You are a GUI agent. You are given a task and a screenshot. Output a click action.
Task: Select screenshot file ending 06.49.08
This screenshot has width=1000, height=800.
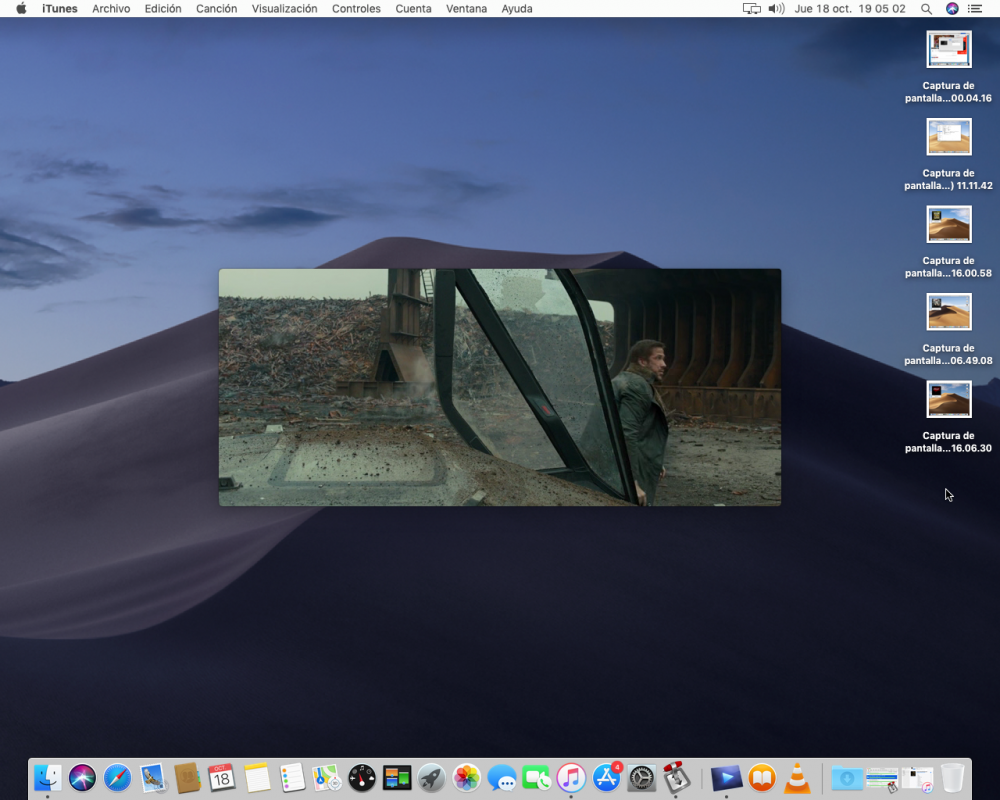point(948,329)
